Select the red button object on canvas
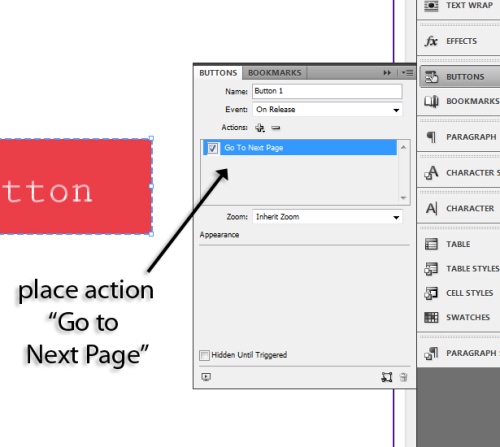 coord(76,187)
